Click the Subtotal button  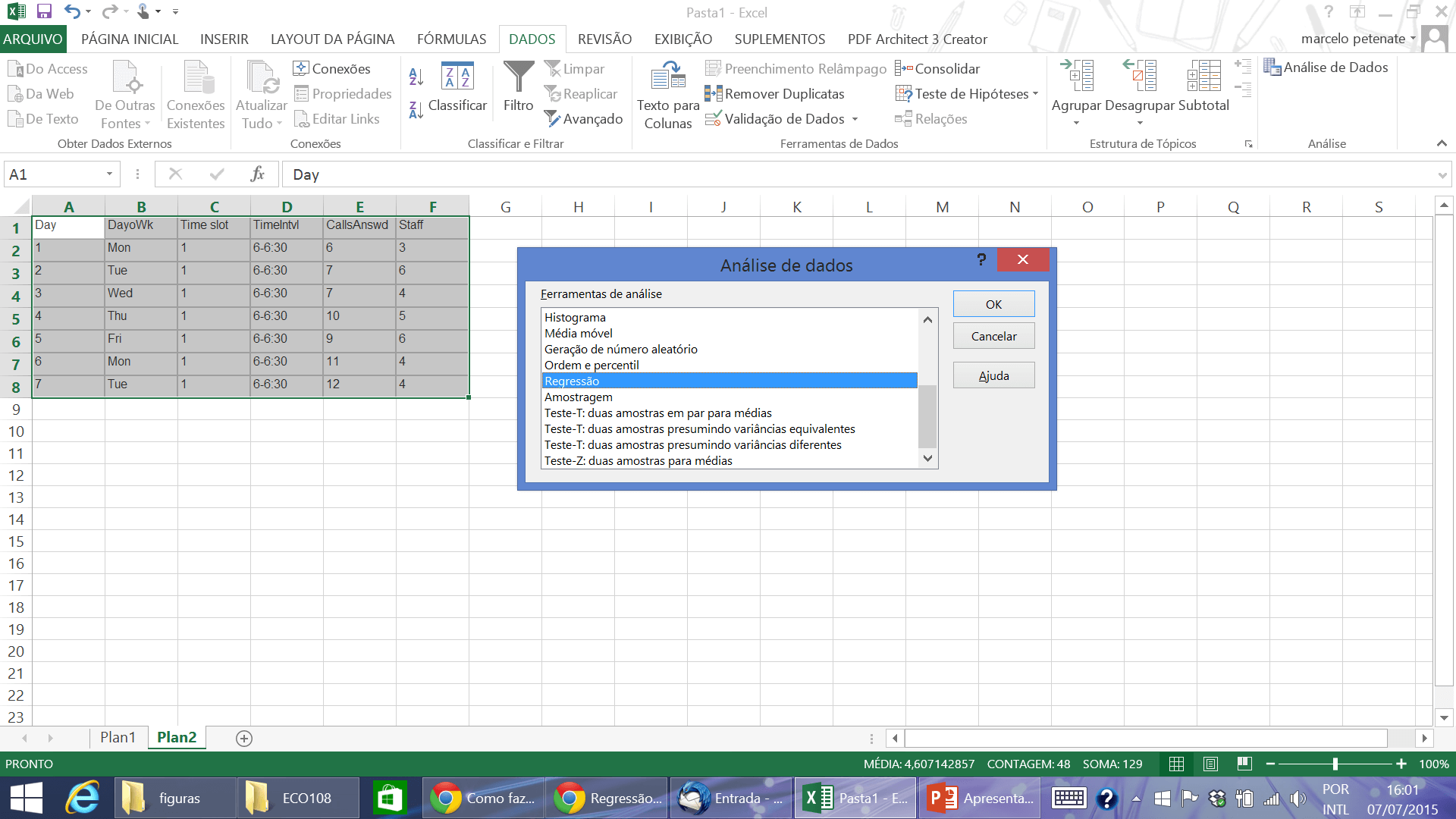(x=1204, y=88)
